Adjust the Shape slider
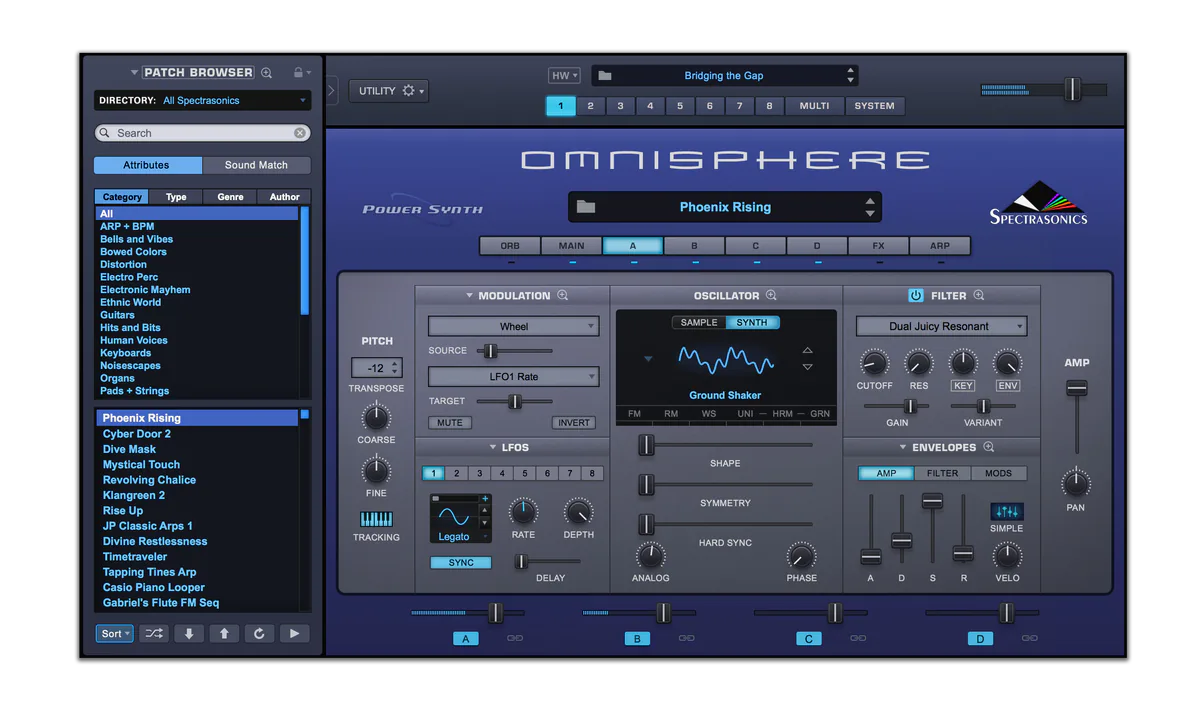The image size is (1200, 723). coord(646,445)
